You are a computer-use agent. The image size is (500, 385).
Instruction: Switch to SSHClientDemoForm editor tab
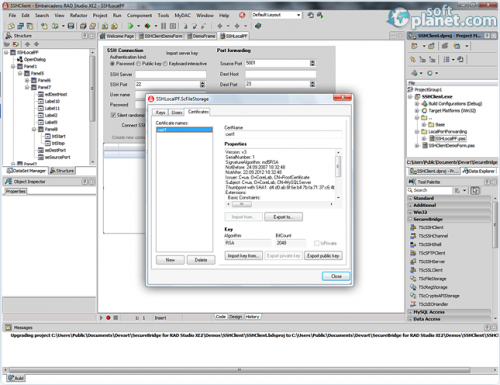tap(160, 36)
